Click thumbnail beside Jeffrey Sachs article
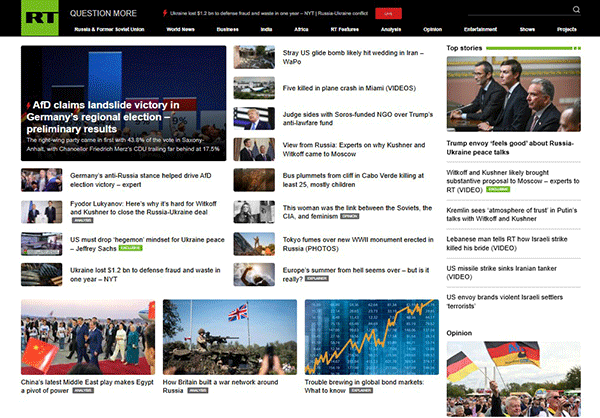 point(41,244)
